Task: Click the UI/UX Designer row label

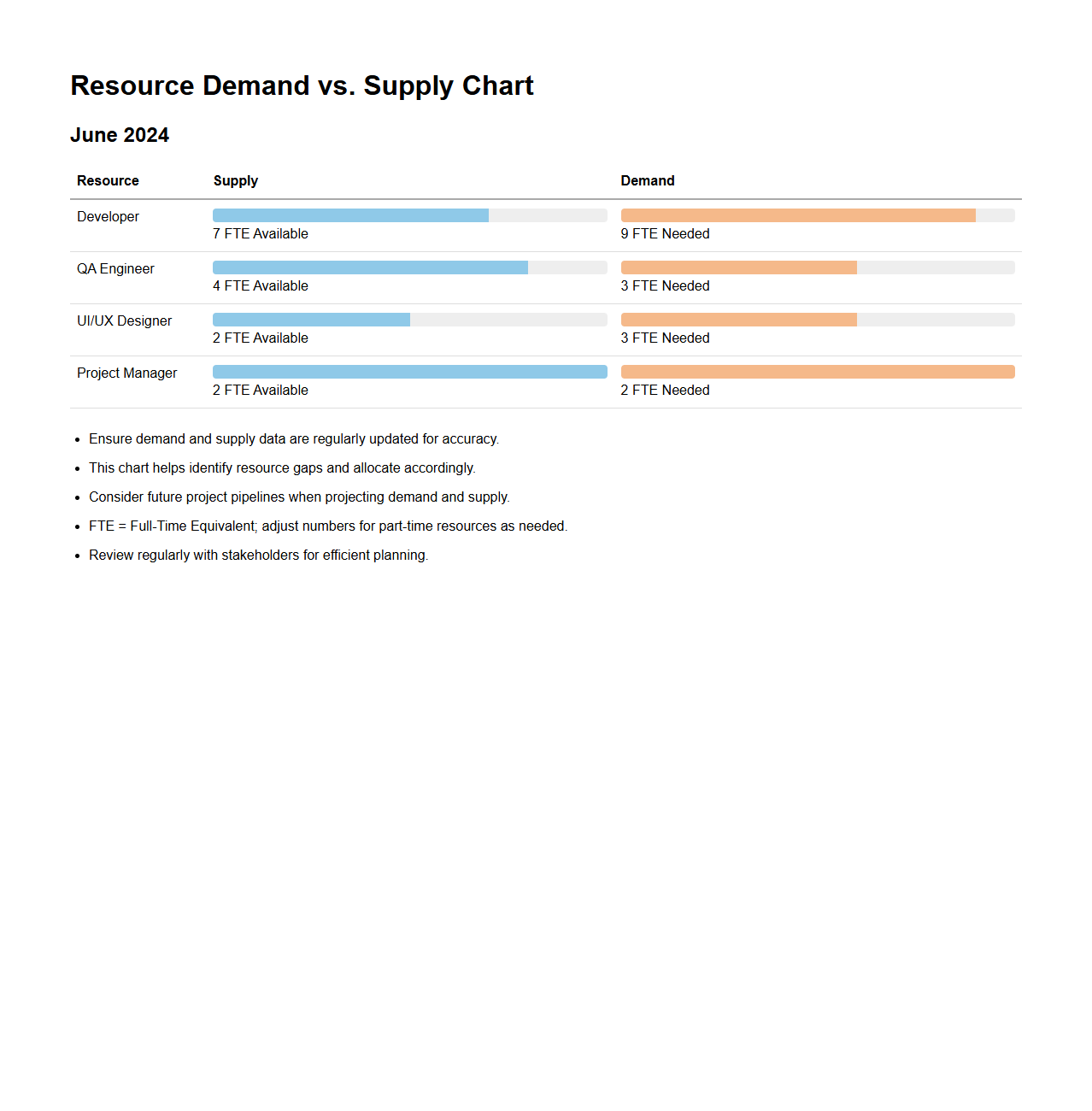Action: pos(124,321)
